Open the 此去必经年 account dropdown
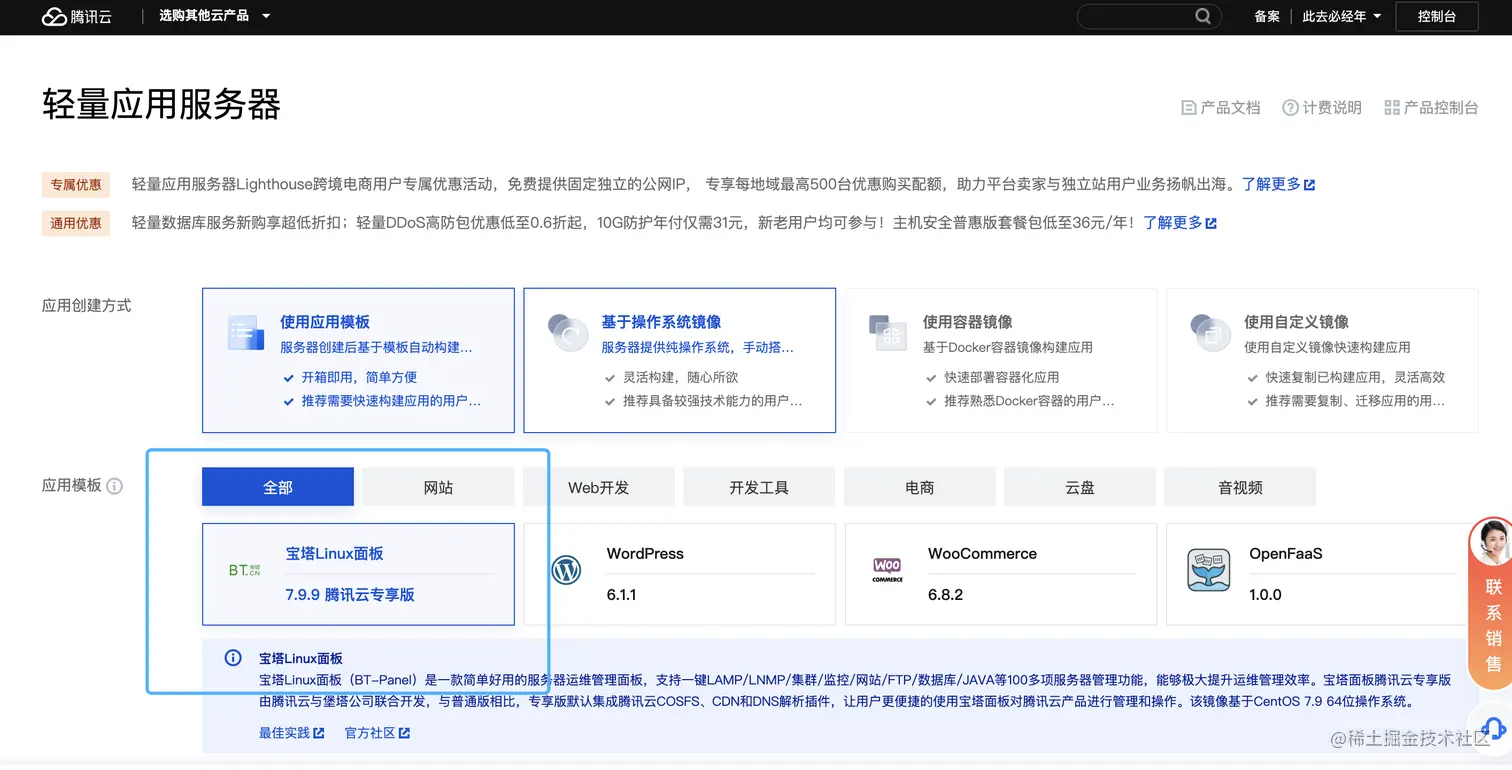 pos(1341,17)
